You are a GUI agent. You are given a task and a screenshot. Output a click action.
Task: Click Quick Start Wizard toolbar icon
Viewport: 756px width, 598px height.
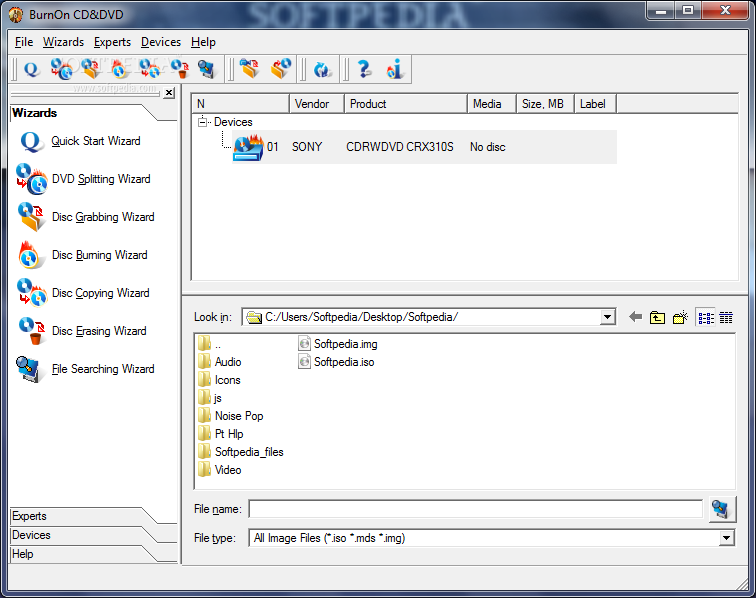coord(31,69)
